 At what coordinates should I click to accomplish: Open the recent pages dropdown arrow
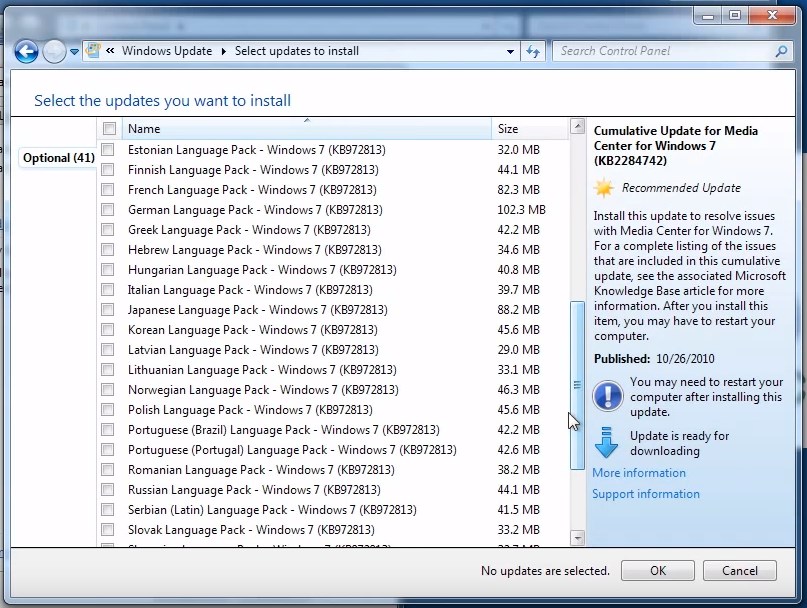point(74,52)
